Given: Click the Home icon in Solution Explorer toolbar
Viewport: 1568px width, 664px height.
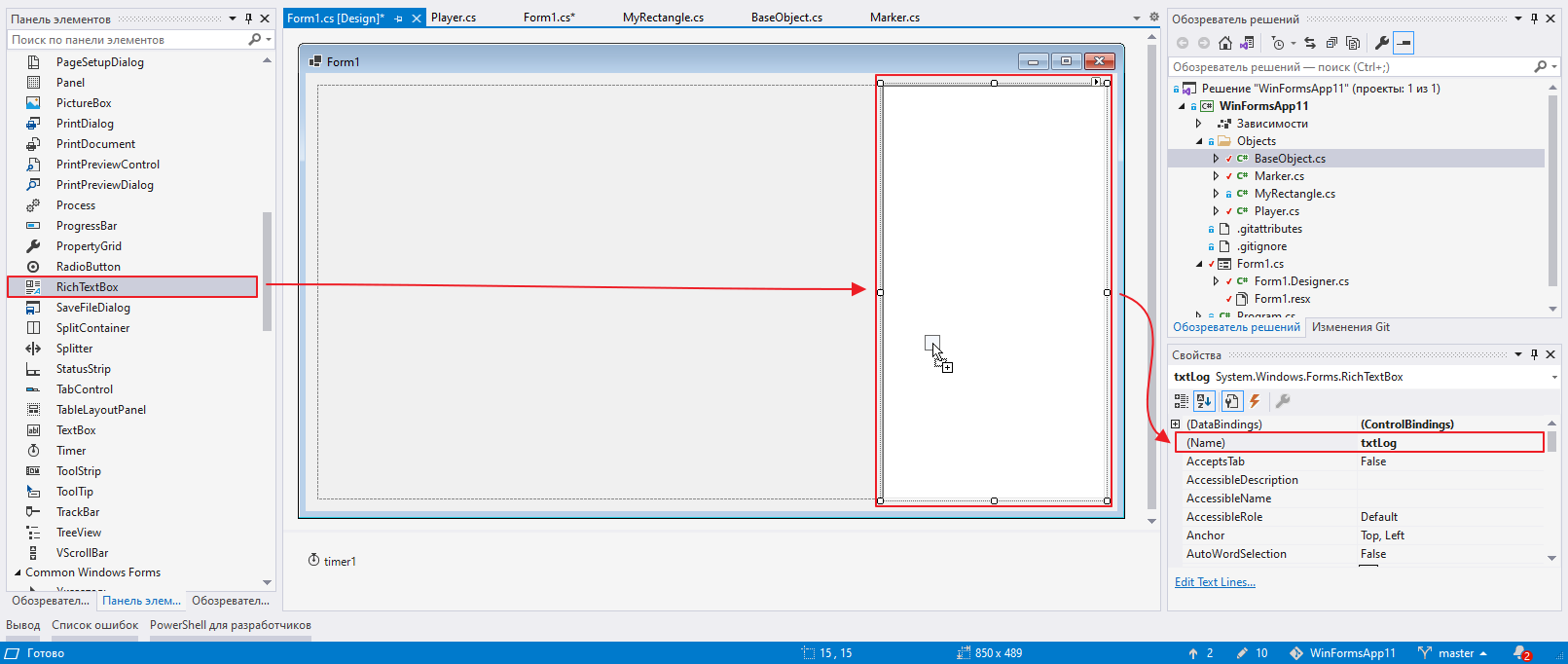Looking at the screenshot, I should point(1225,43).
